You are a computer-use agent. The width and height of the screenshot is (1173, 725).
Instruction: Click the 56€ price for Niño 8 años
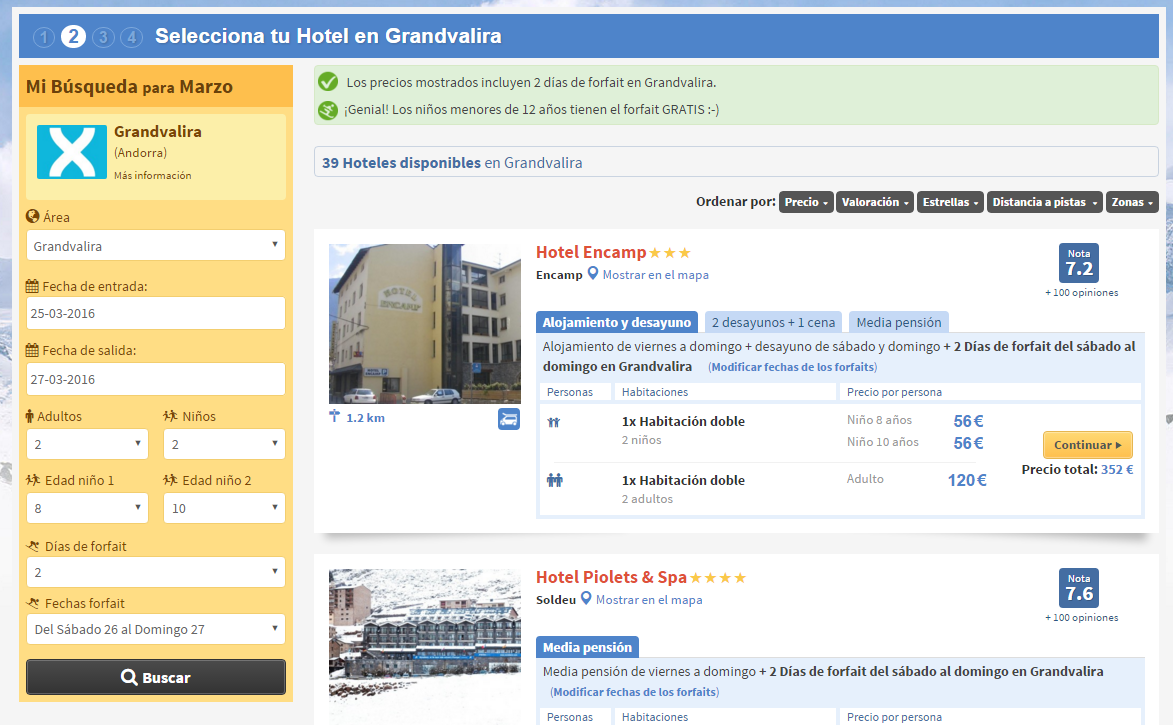pyautogui.click(x=968, y=421)
